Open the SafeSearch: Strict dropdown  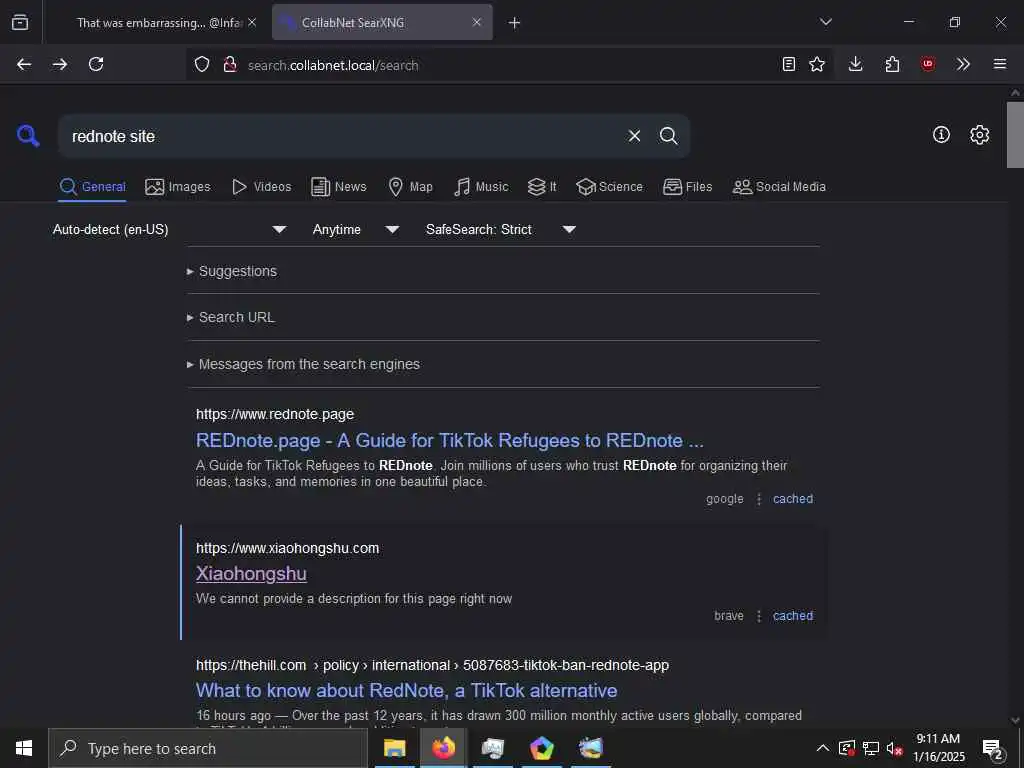[501, 229]
